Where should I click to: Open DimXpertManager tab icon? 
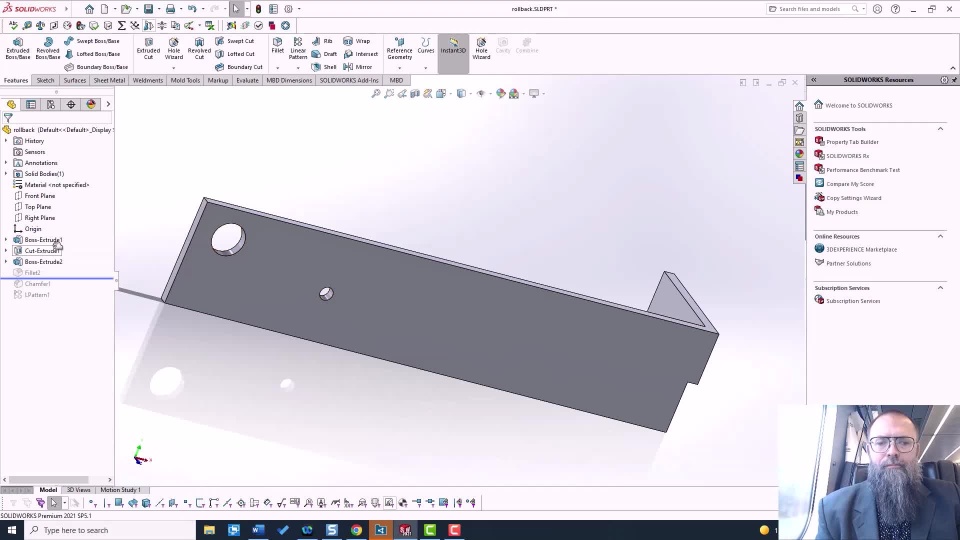[71, 105]
